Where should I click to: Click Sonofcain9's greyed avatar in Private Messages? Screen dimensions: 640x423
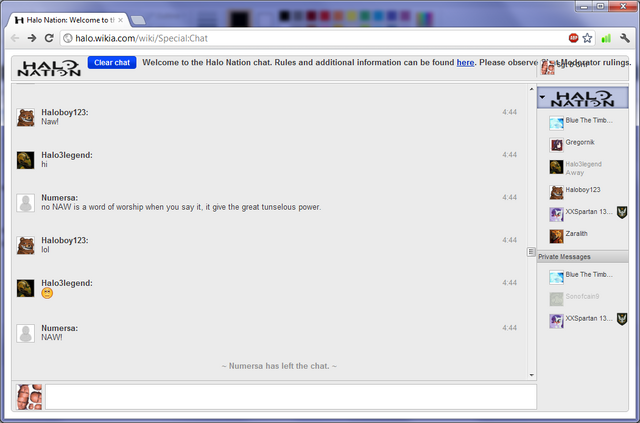[x=556, y=299]
